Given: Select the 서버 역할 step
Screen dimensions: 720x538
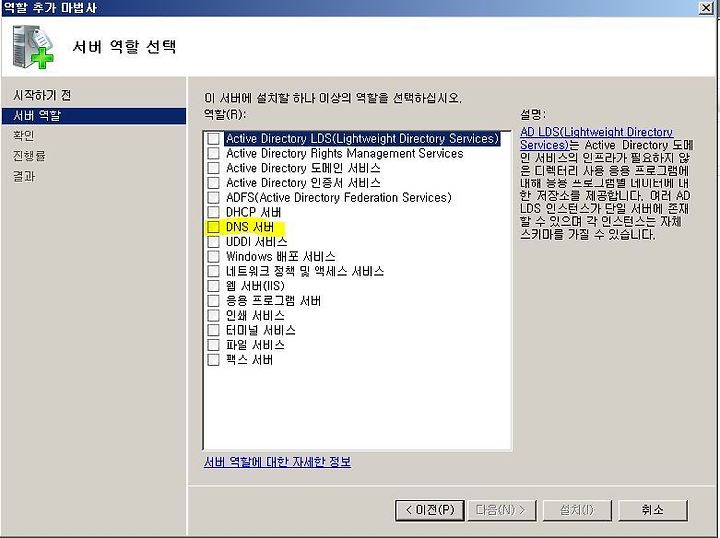Looking at the screenshot, I should 94,116.
